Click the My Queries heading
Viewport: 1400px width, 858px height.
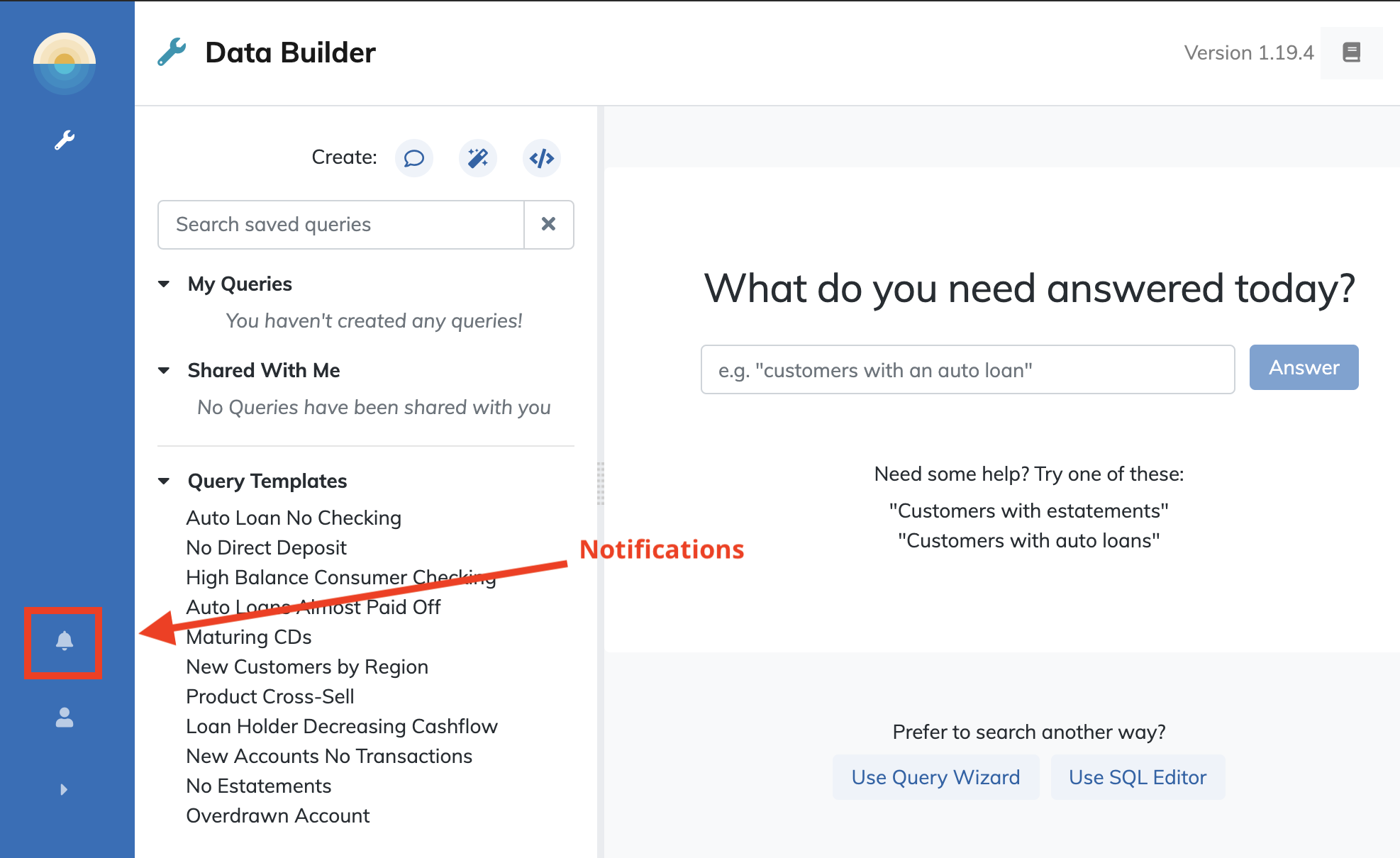[240, 284]
